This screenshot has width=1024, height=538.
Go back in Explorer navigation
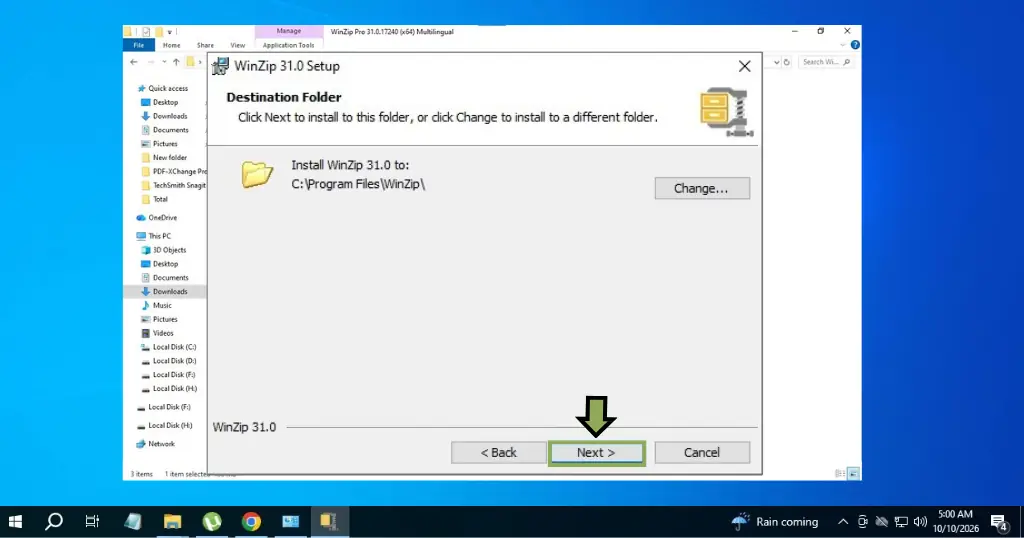click(x=134, y=62)
